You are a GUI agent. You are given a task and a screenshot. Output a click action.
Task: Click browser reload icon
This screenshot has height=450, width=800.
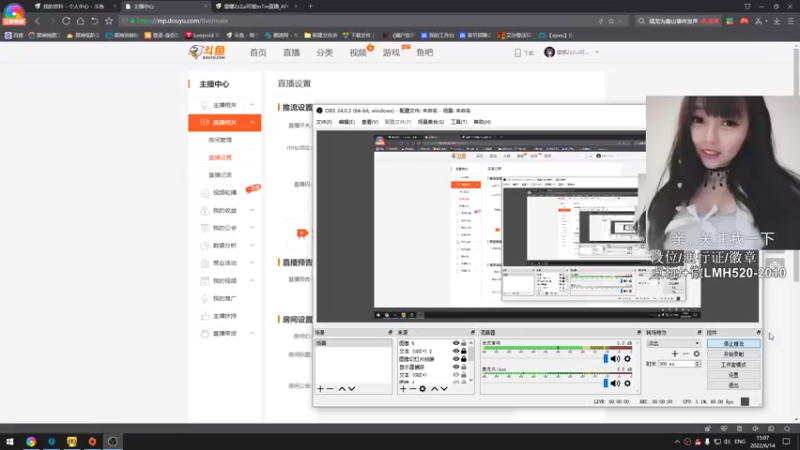(x=66, y=21)
